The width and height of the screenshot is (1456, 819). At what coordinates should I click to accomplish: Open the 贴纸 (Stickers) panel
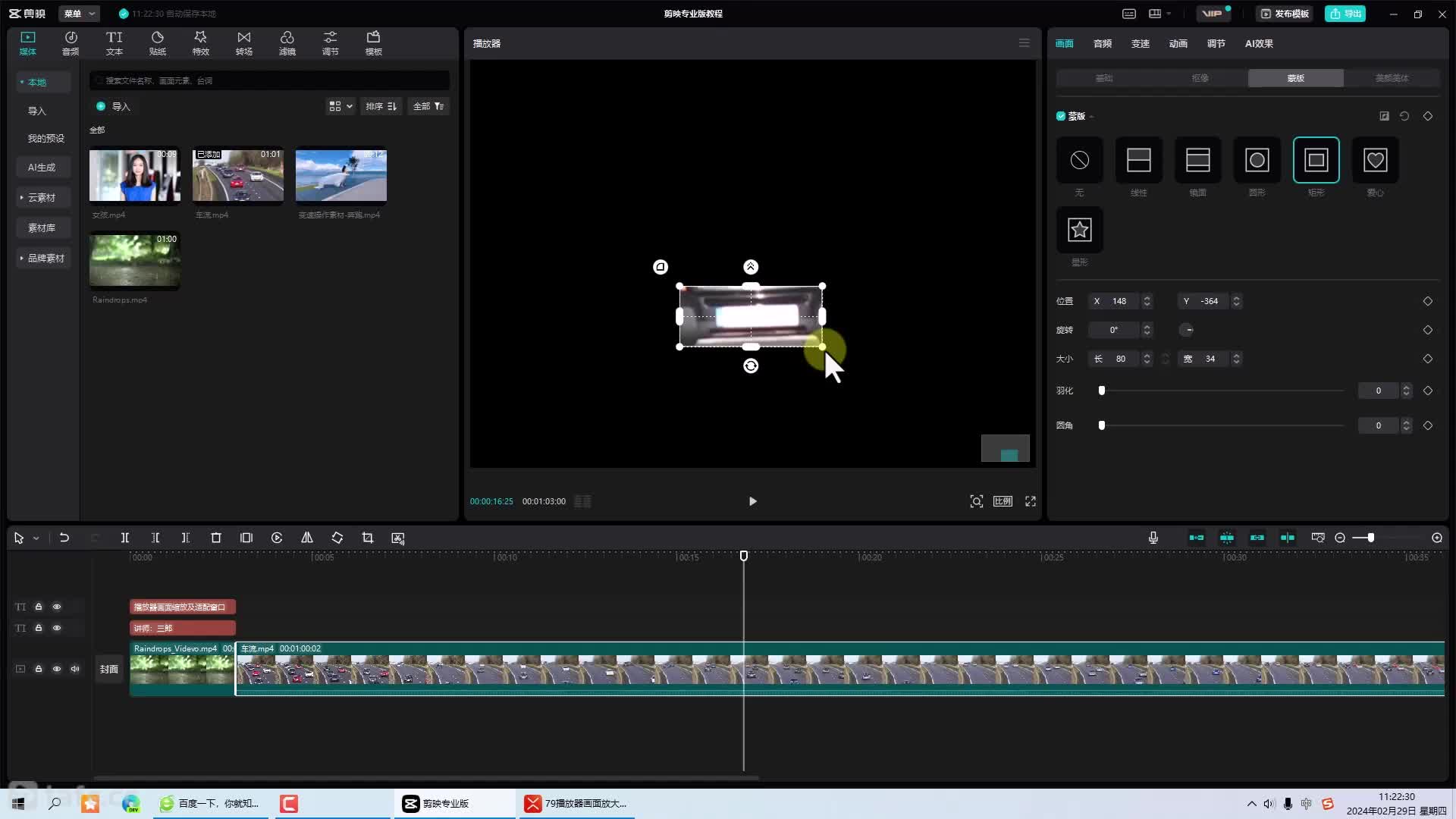(x=157, y=43)
